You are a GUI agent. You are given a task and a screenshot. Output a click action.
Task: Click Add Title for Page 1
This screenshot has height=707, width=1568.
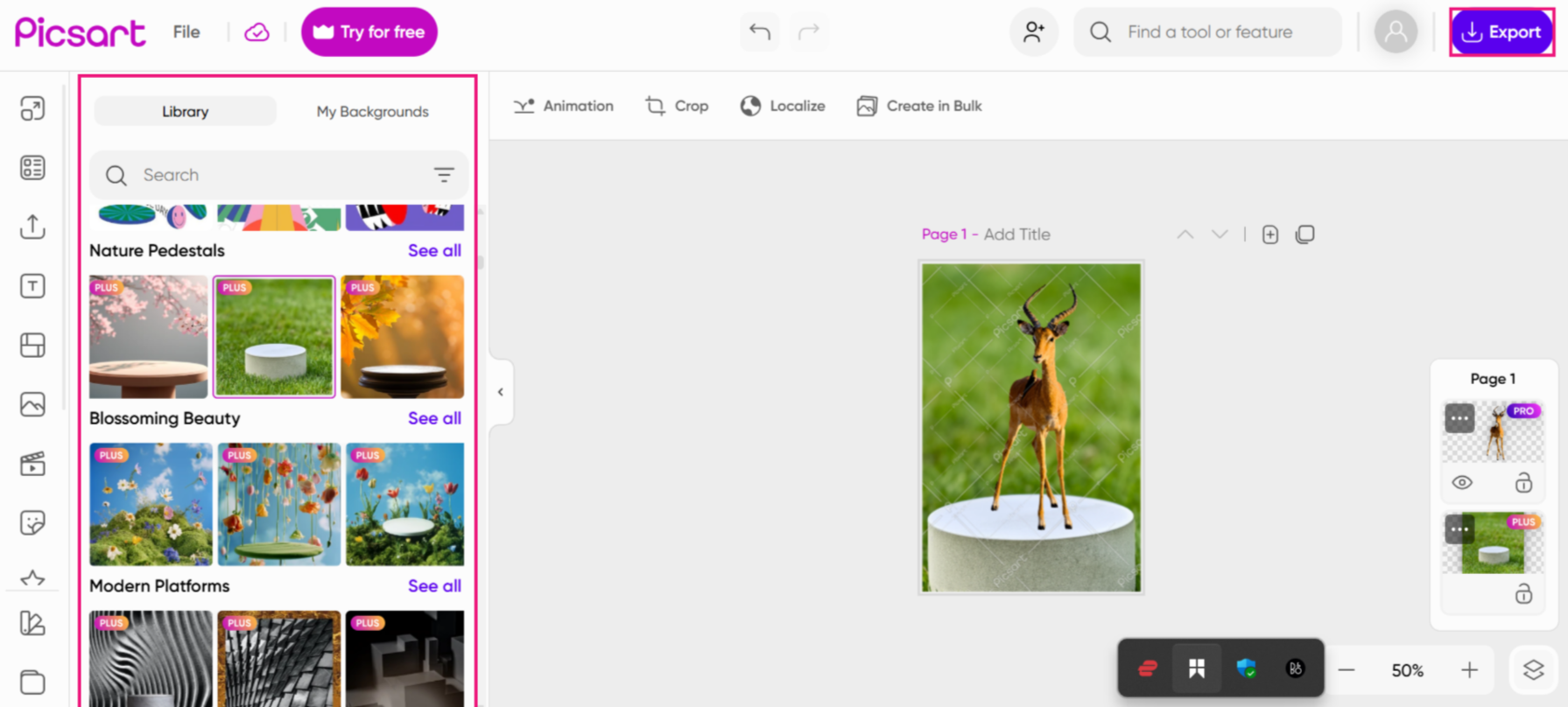point(1017,234)
